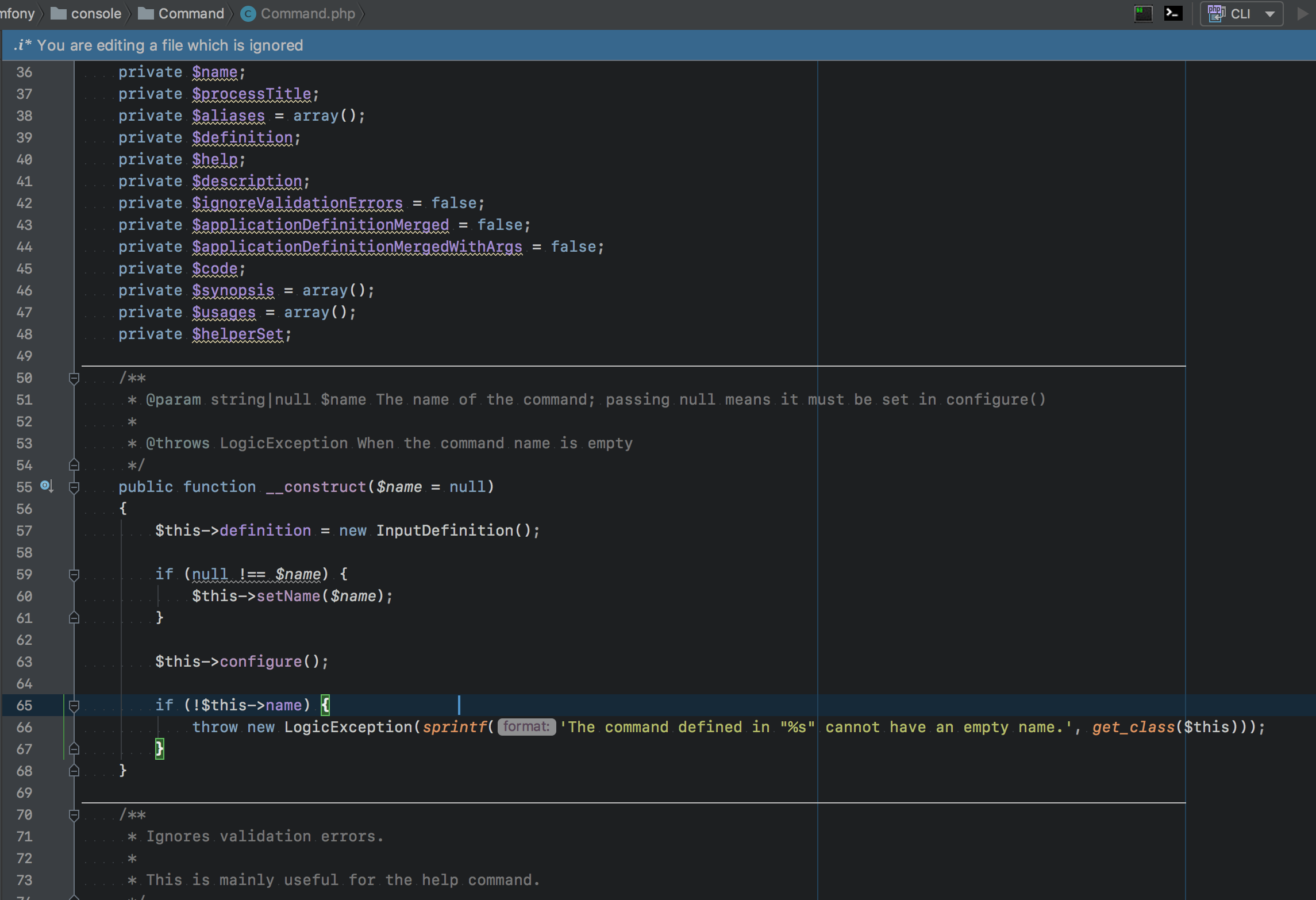The image size is (1316, 900).
Task: Click the PHP script icon in run configuration
Action: (1215, 13)
